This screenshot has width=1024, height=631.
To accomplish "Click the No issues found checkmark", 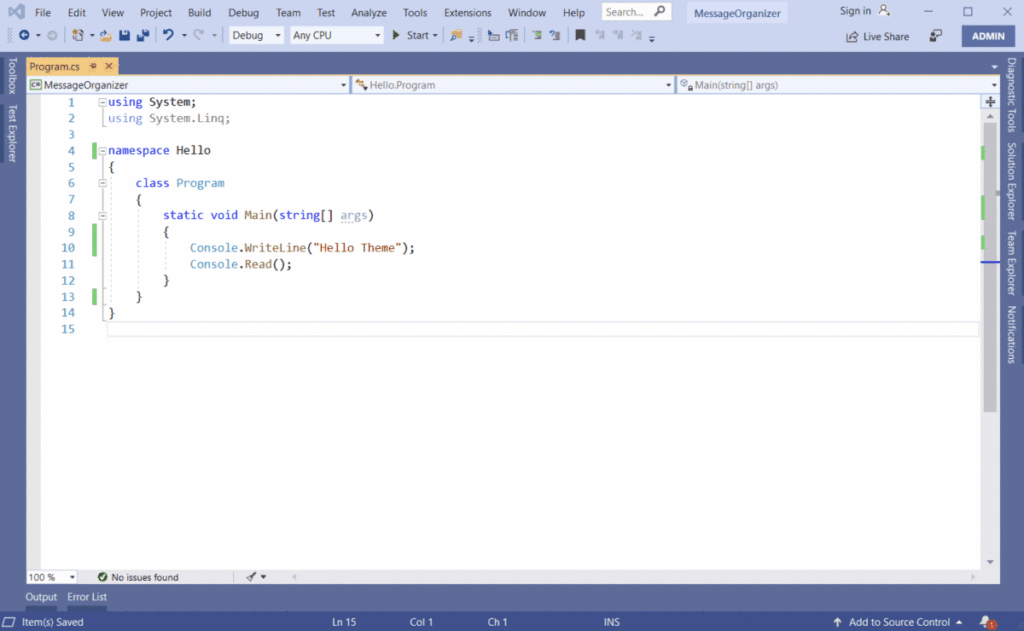I will coord(101,577).
